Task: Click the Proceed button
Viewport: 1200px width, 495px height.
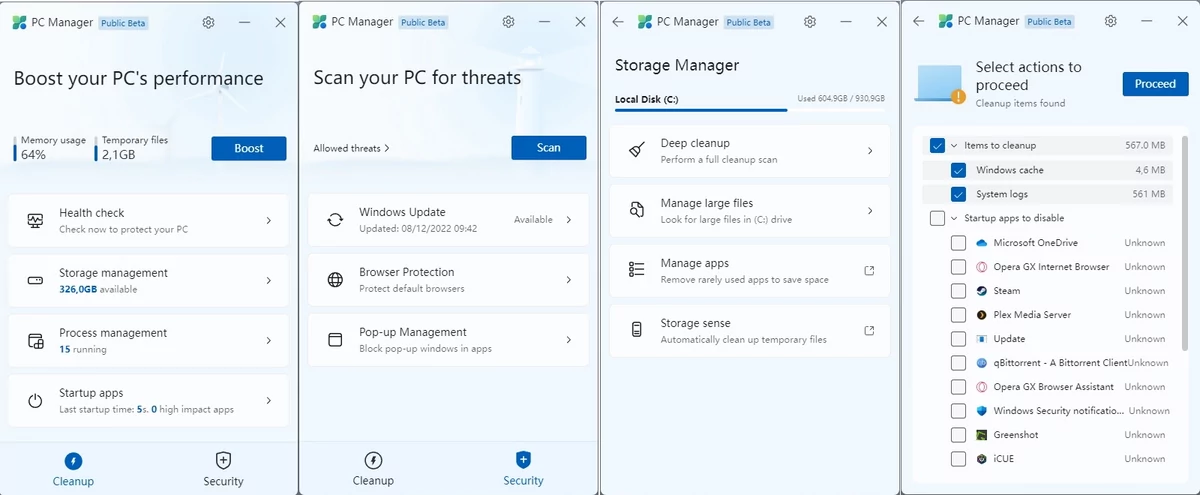Action: [x=1155, y=84]
